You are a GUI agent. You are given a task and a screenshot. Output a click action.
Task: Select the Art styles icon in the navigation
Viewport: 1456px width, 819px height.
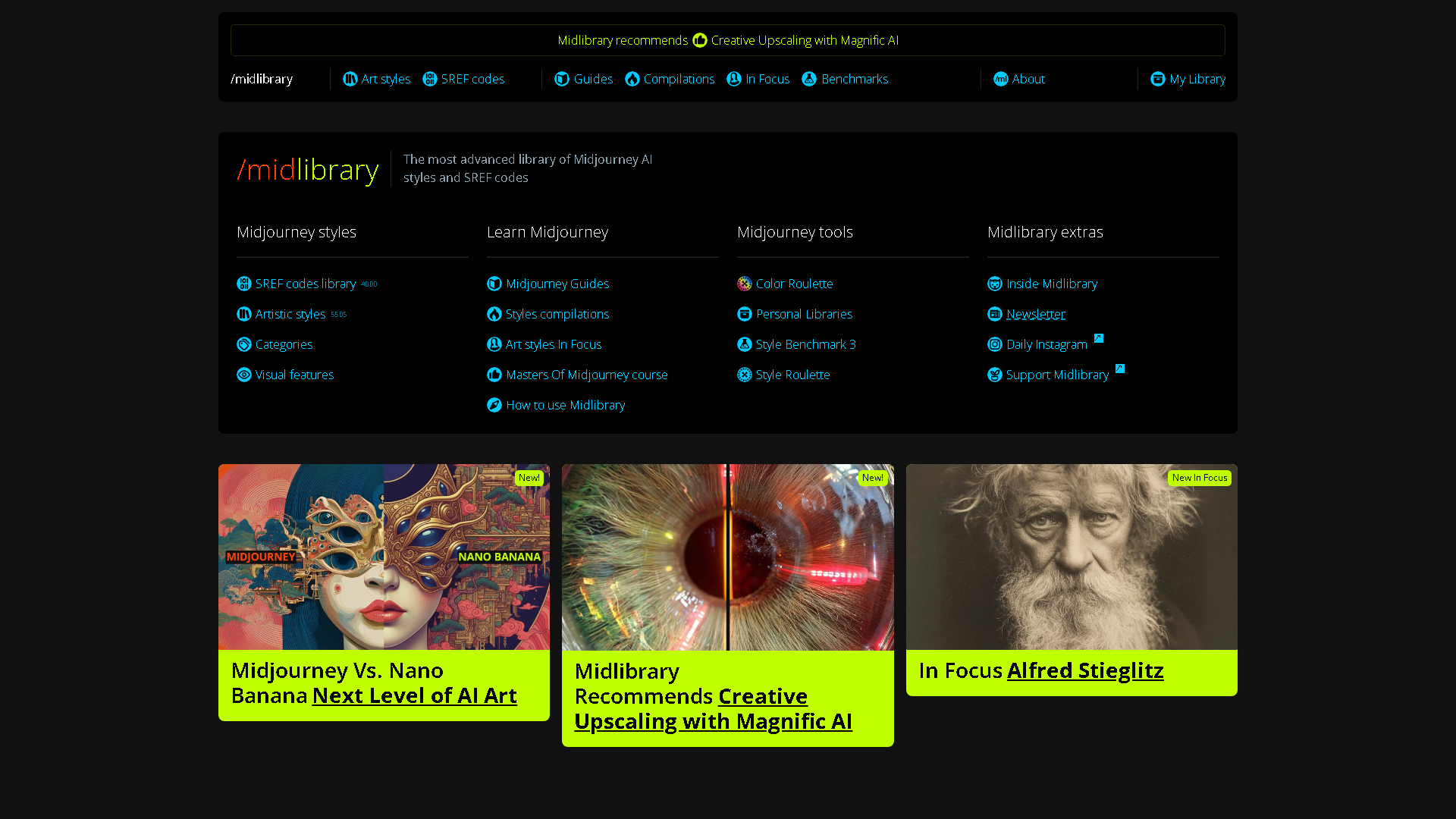350,79
